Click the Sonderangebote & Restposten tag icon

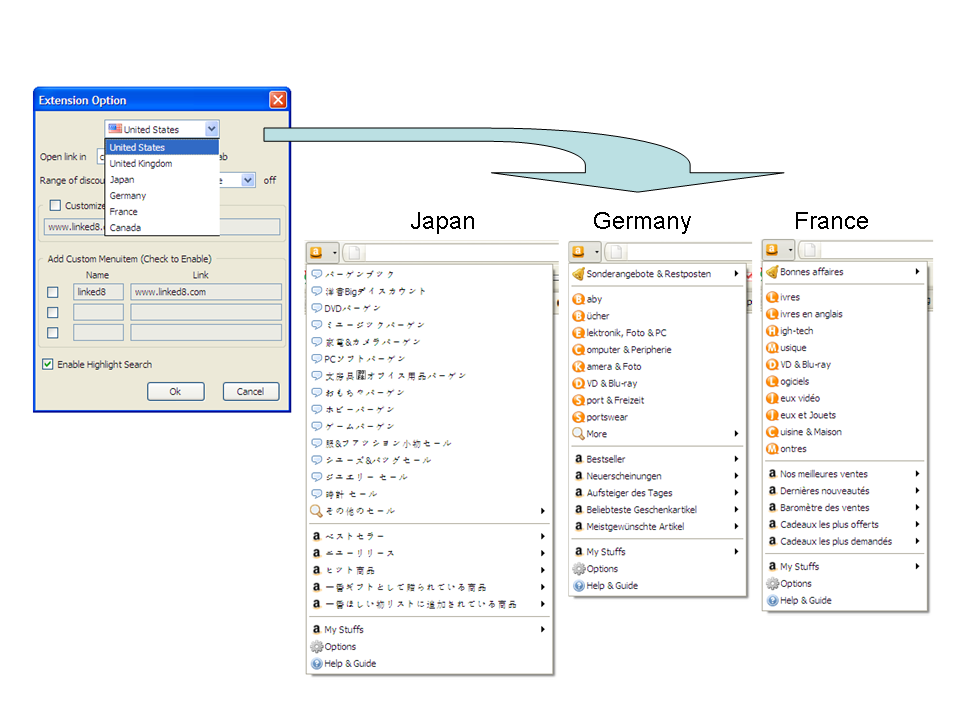[578, 274]
